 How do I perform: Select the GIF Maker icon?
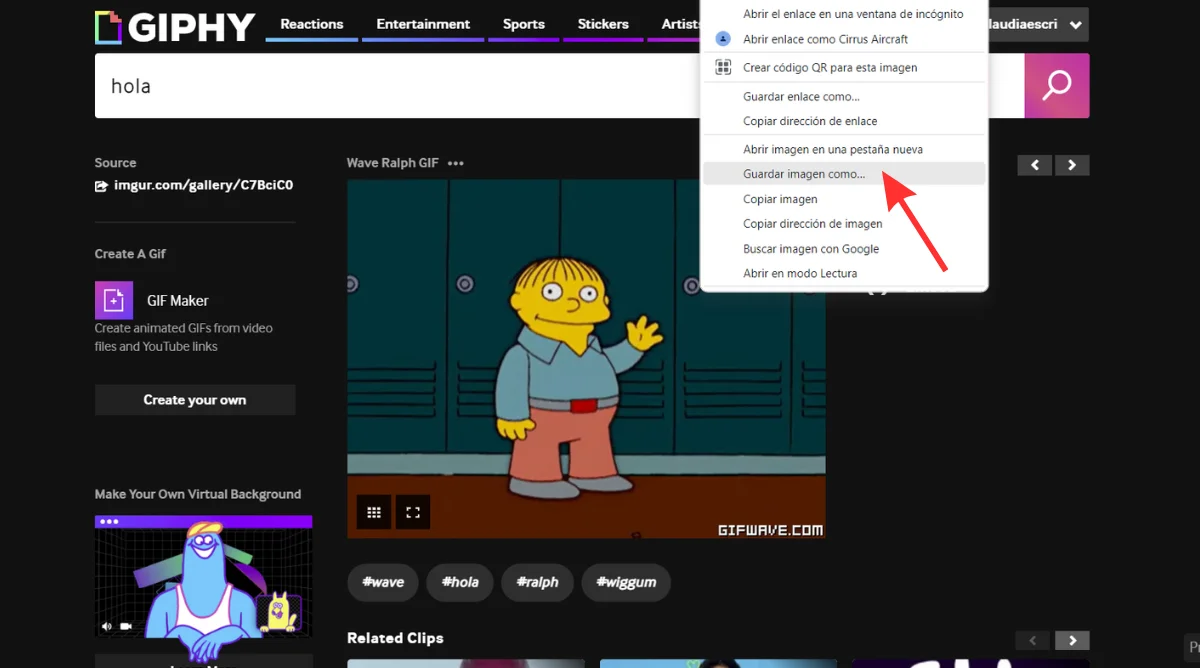(113, 299)
